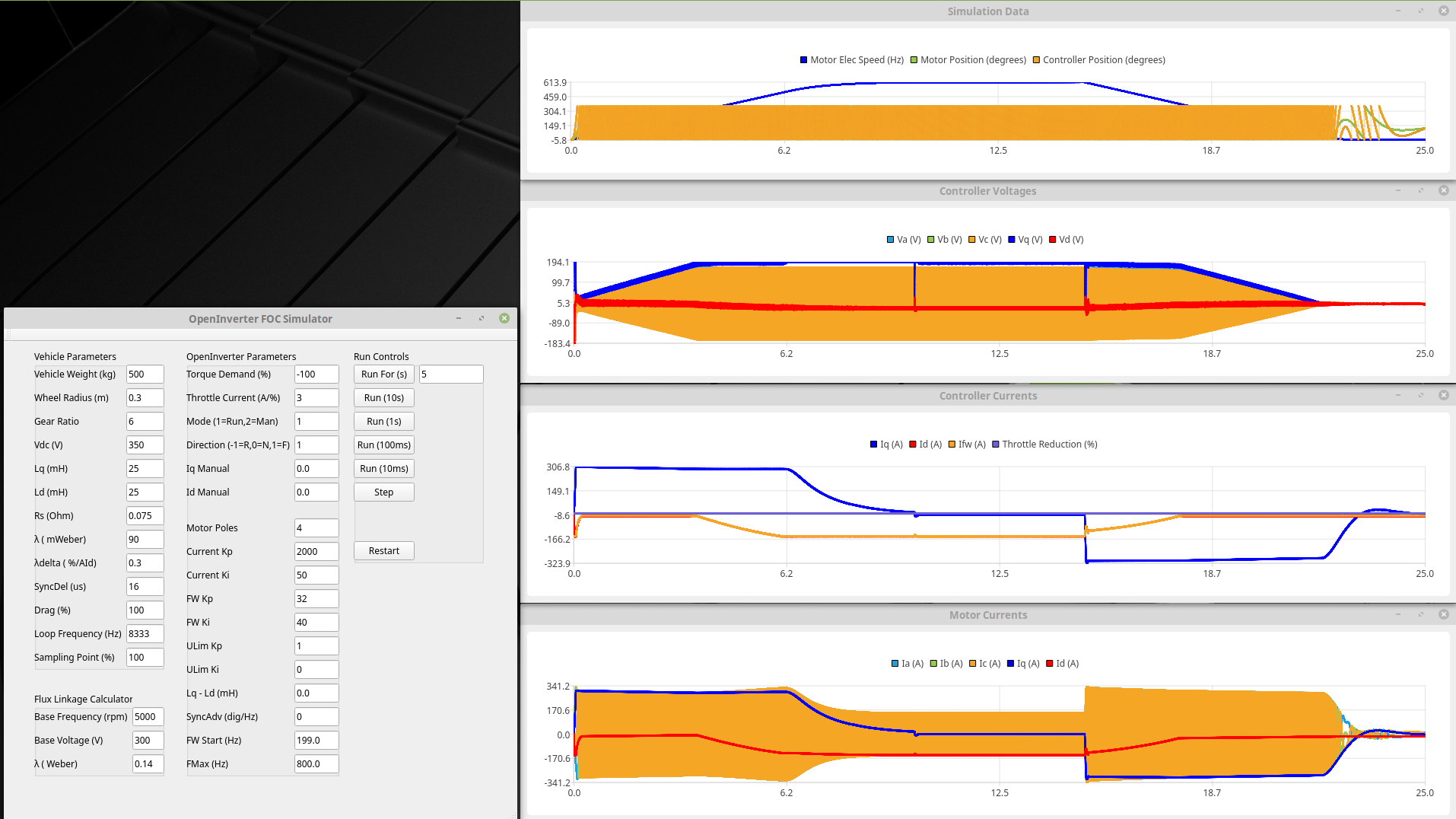Restart the simulation

click(383, 551)
